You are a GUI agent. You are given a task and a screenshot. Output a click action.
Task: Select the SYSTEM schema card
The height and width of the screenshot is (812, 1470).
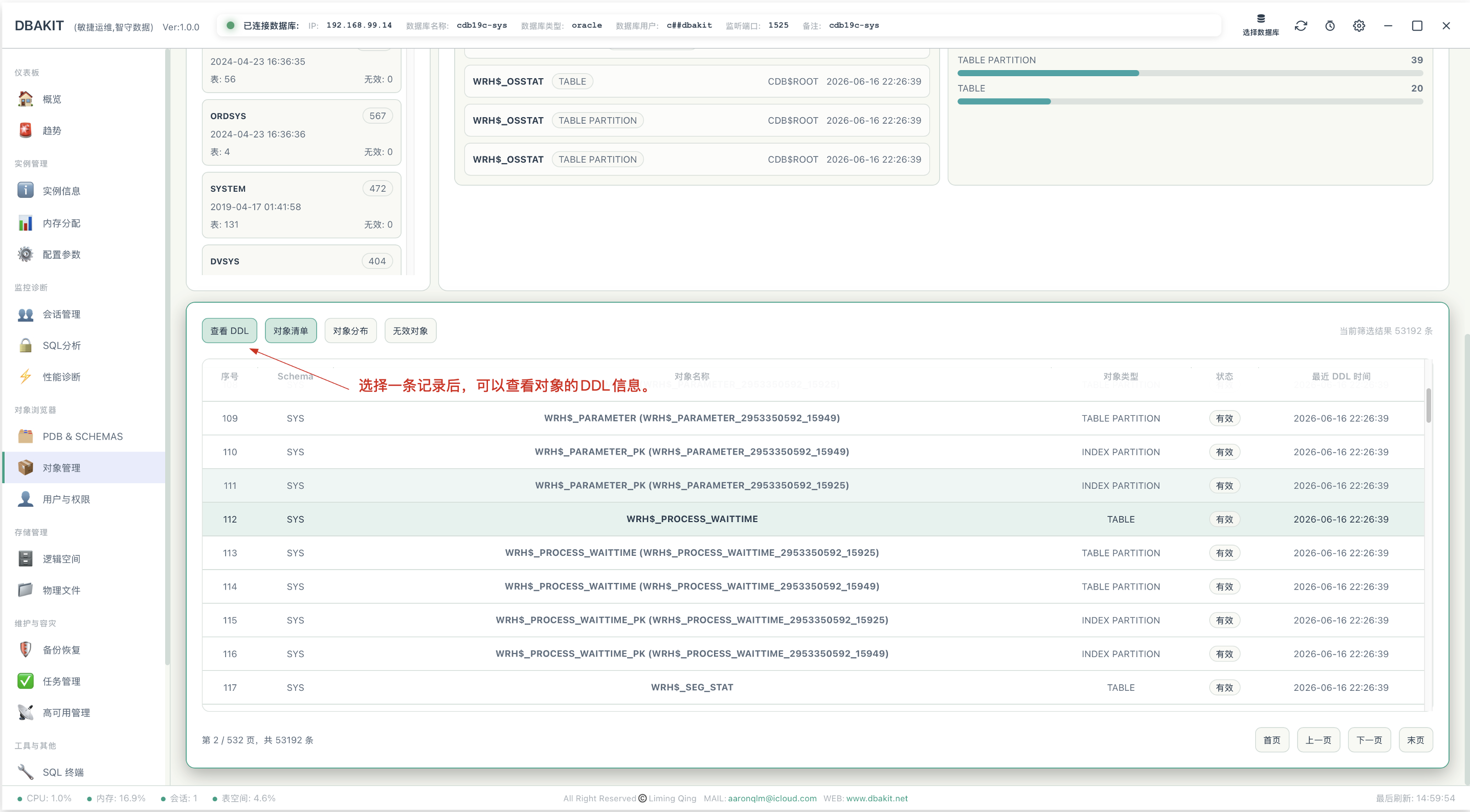tap(301, 206)
